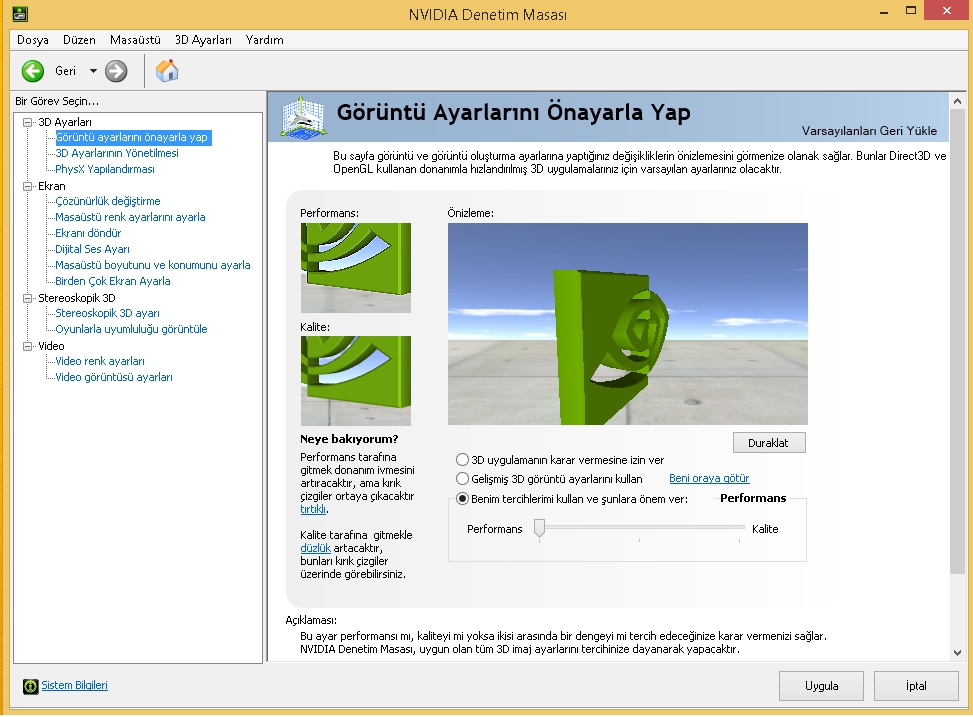Click the large Önizleme 3D preview
This screenshot has width=973, height=717.
[x=628, y=324]
